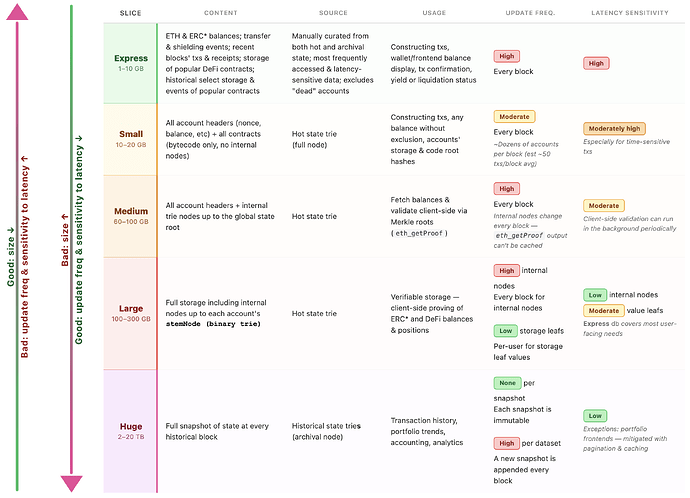The image size is (690, 498).
Task: Click the pink downward arrowhead at bottom
Action: [70, 484]
